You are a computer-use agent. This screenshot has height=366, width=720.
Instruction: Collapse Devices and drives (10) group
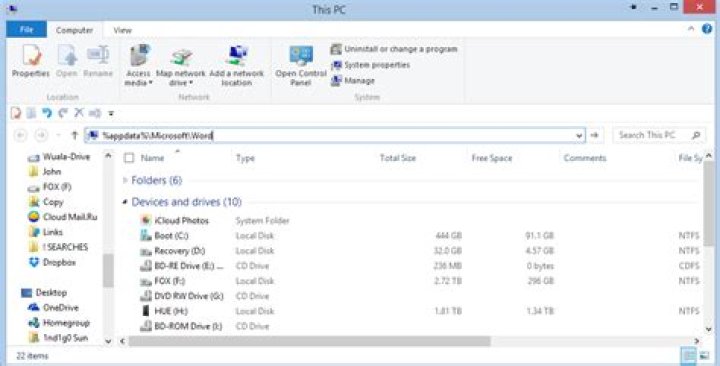coord(125,202)
